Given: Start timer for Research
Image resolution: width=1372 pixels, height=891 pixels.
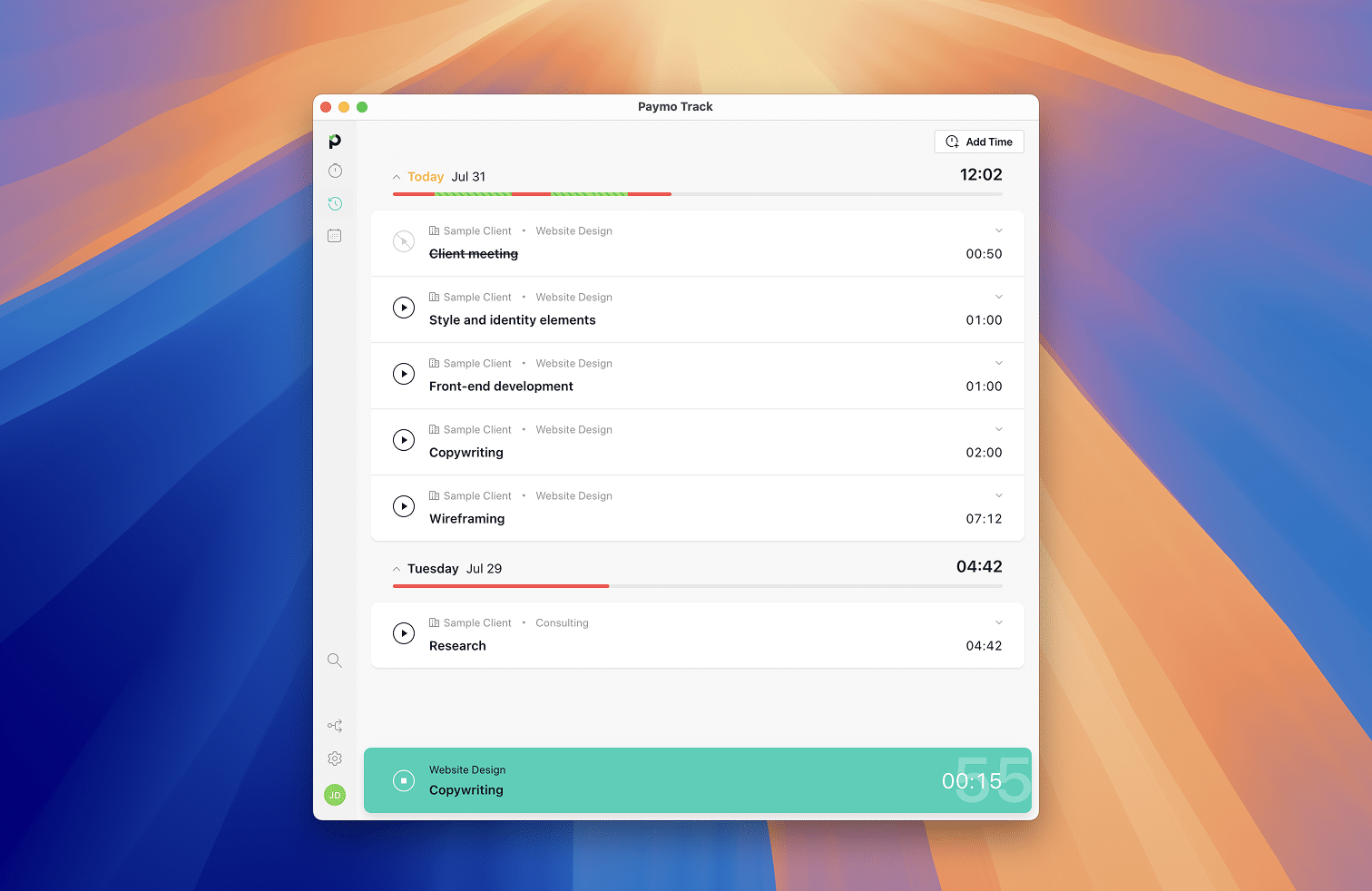Looking at the screenshot, I should (x=404, y=633).
